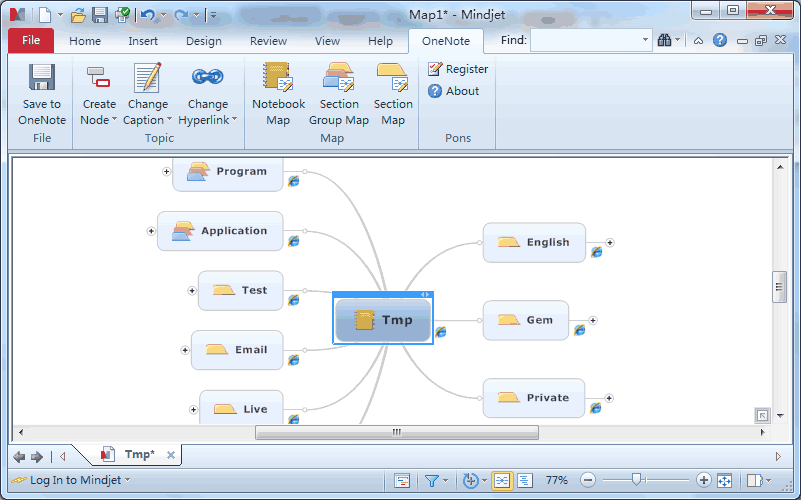Viewport: 801px width, 500px height.
Task: Open the Undo history dropdown arrow
Action: click(163, 15)
